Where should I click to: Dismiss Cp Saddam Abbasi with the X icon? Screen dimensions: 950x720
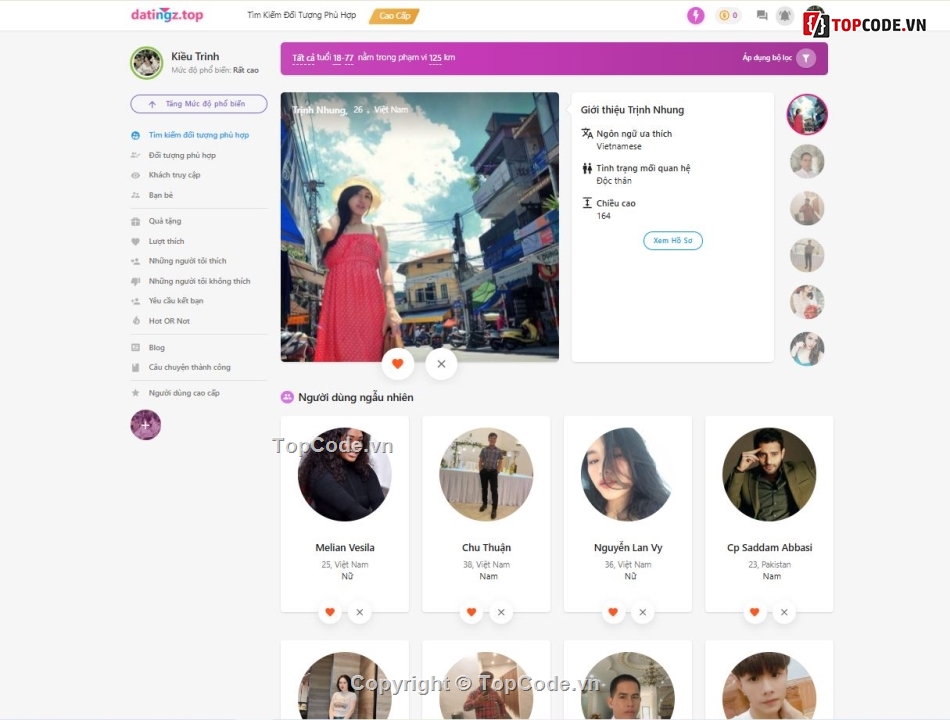click(784, 612)
